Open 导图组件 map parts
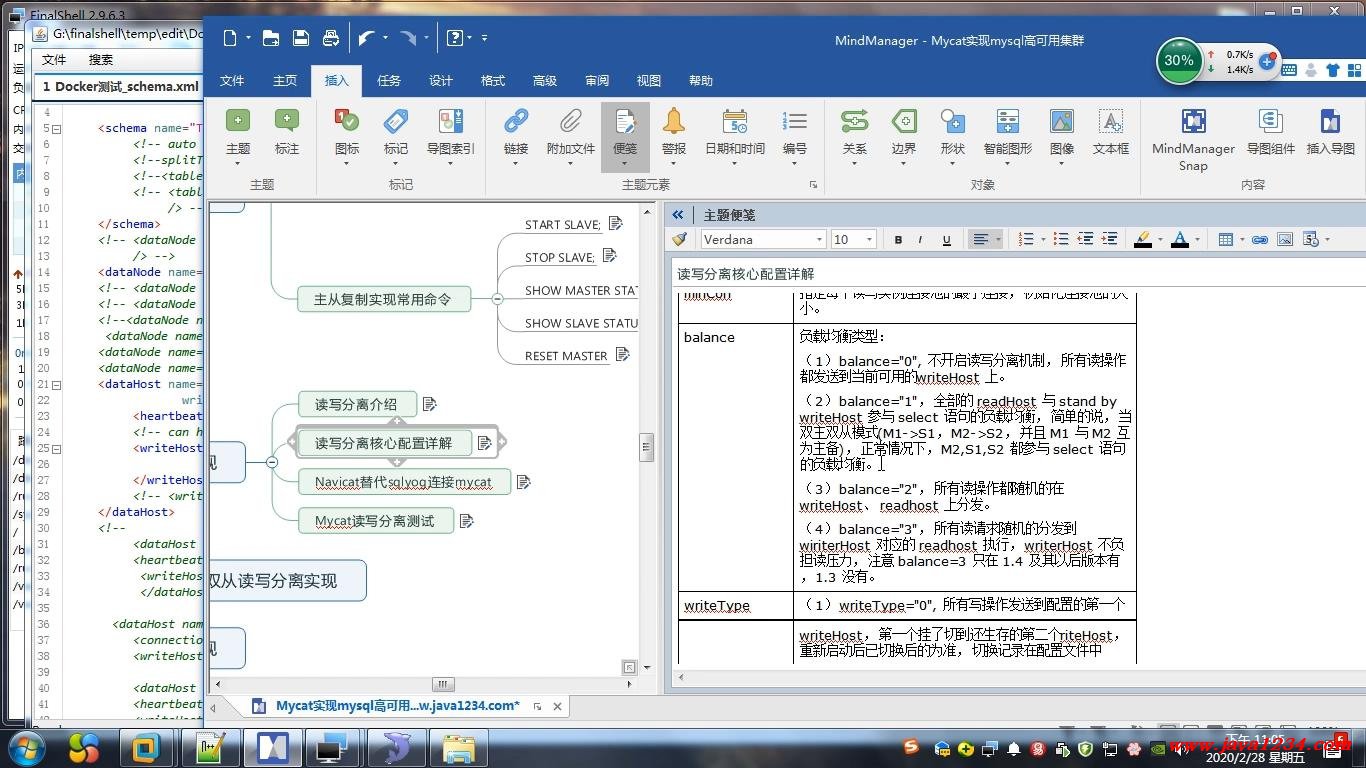 pos(1271,132)
